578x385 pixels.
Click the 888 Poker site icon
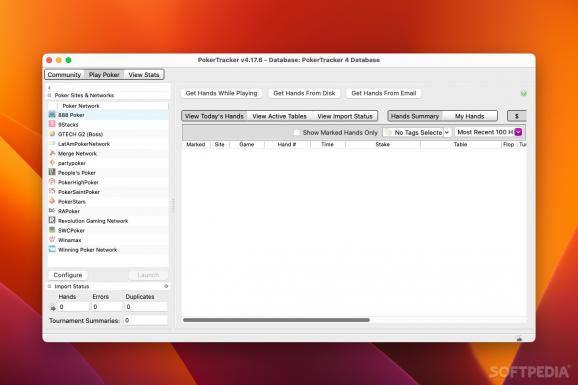[x=52, y=115]
